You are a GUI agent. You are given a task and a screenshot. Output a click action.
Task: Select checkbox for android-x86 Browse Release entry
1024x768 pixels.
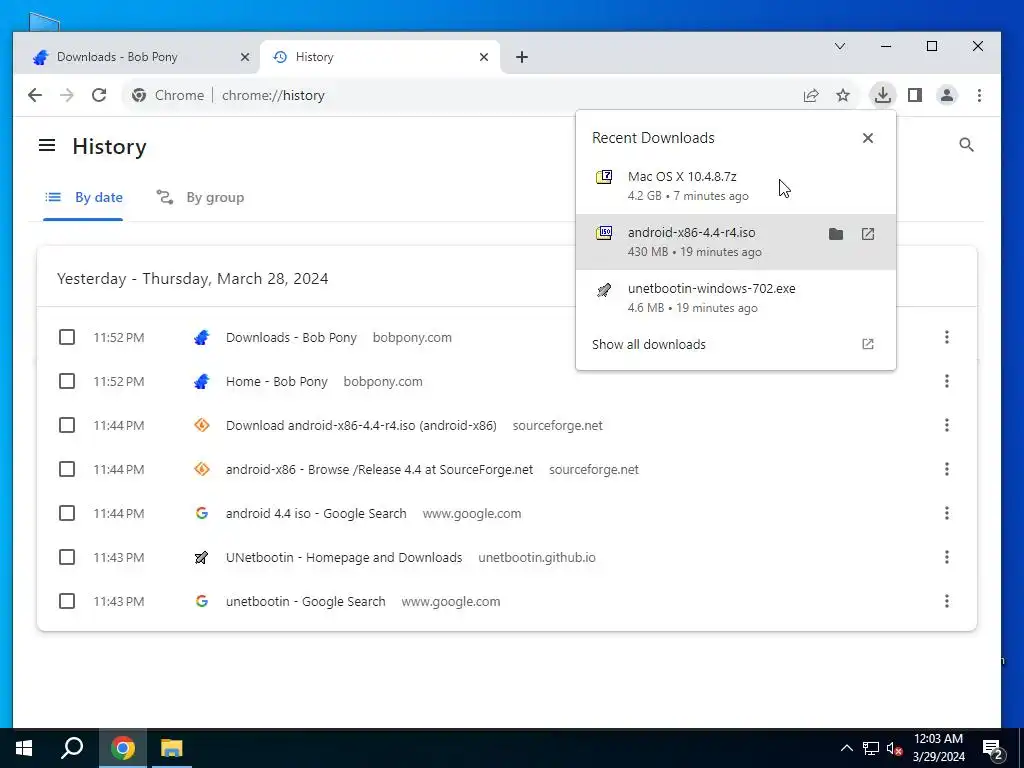tap(67, 469)
